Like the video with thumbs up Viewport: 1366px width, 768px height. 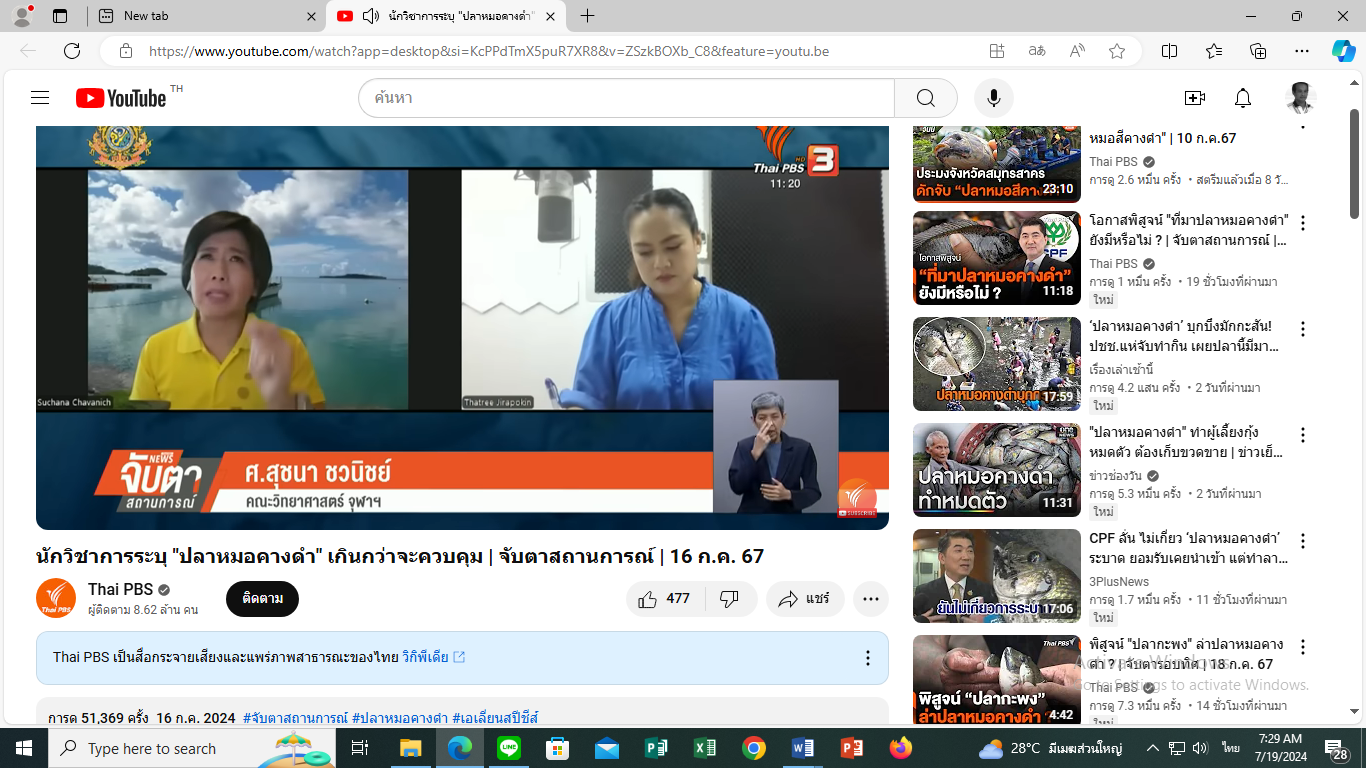point(666,599)
